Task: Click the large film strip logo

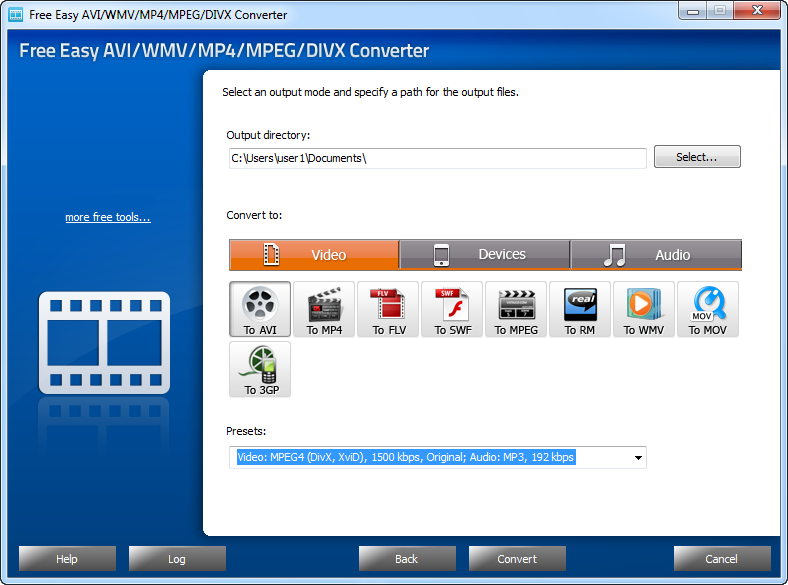Action: coord(105,343)
